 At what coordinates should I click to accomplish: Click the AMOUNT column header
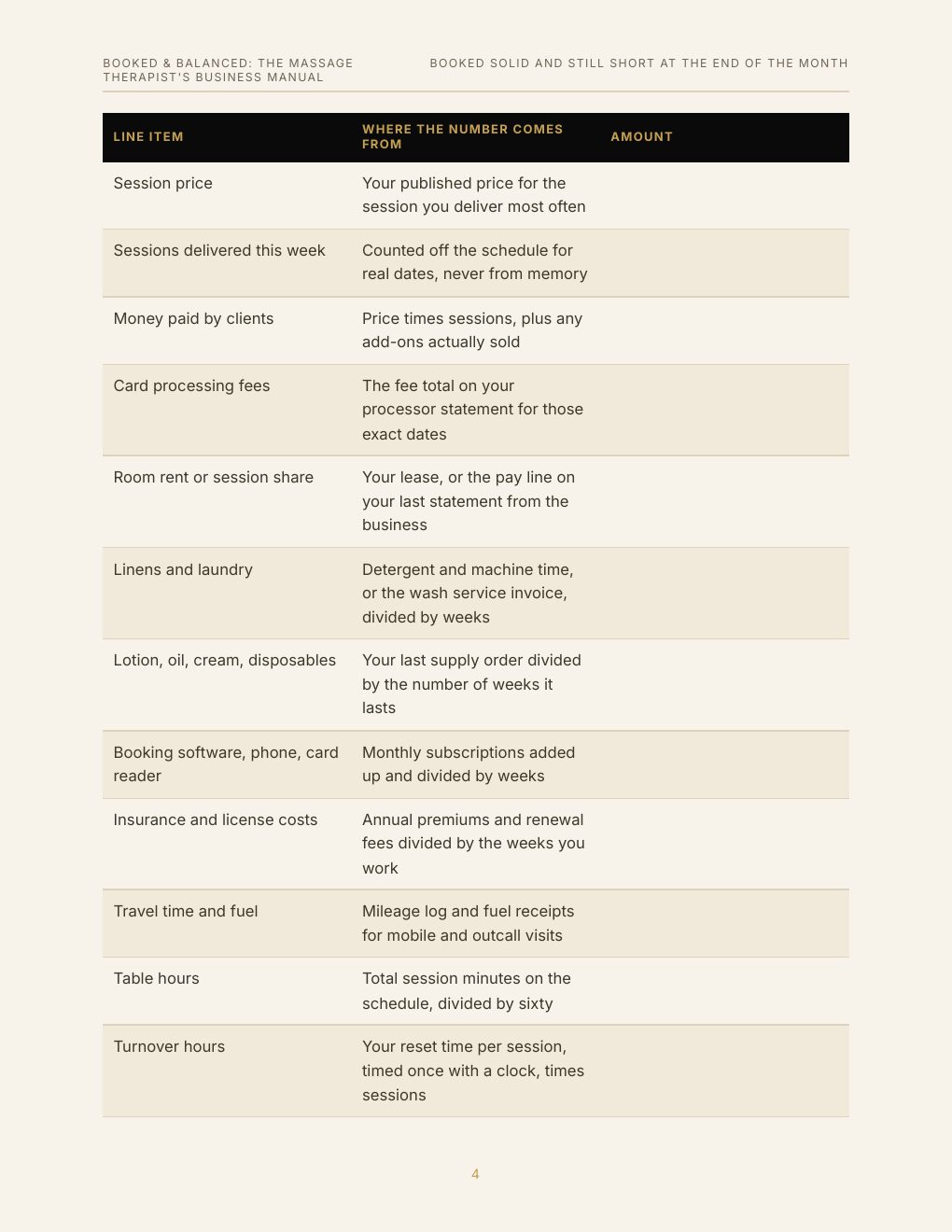[x=641, y=136]
